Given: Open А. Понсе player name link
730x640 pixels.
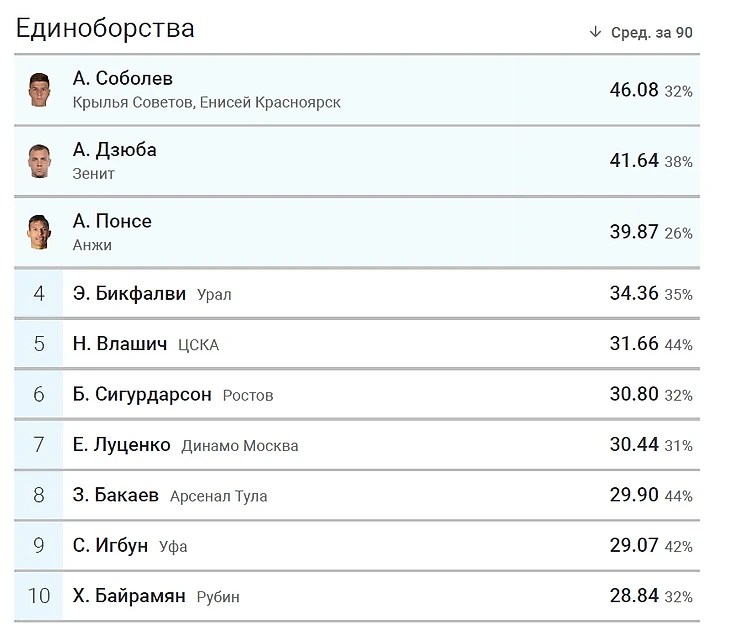Looking at the screenshot, I should tap(112, 221).
